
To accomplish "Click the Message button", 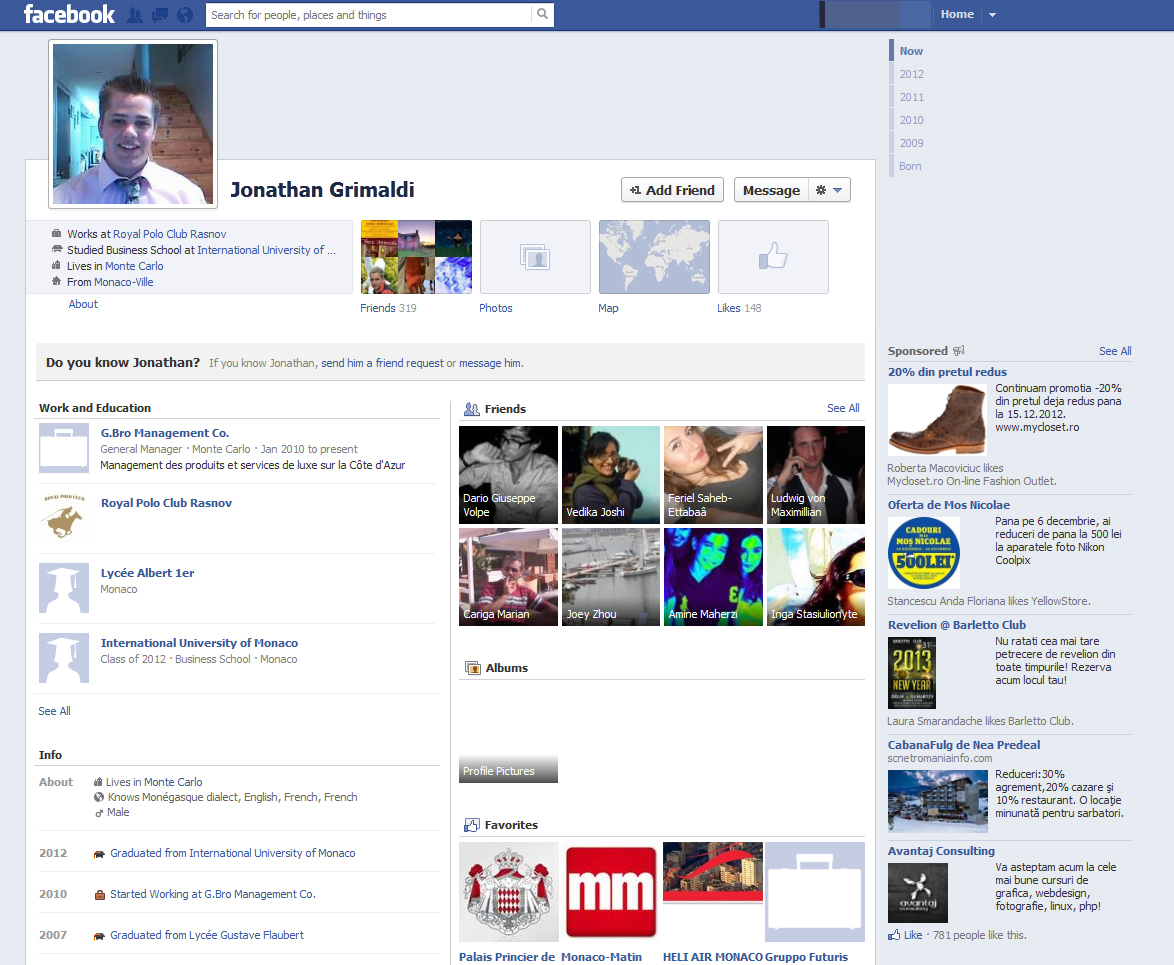I will tap(771, 190).
